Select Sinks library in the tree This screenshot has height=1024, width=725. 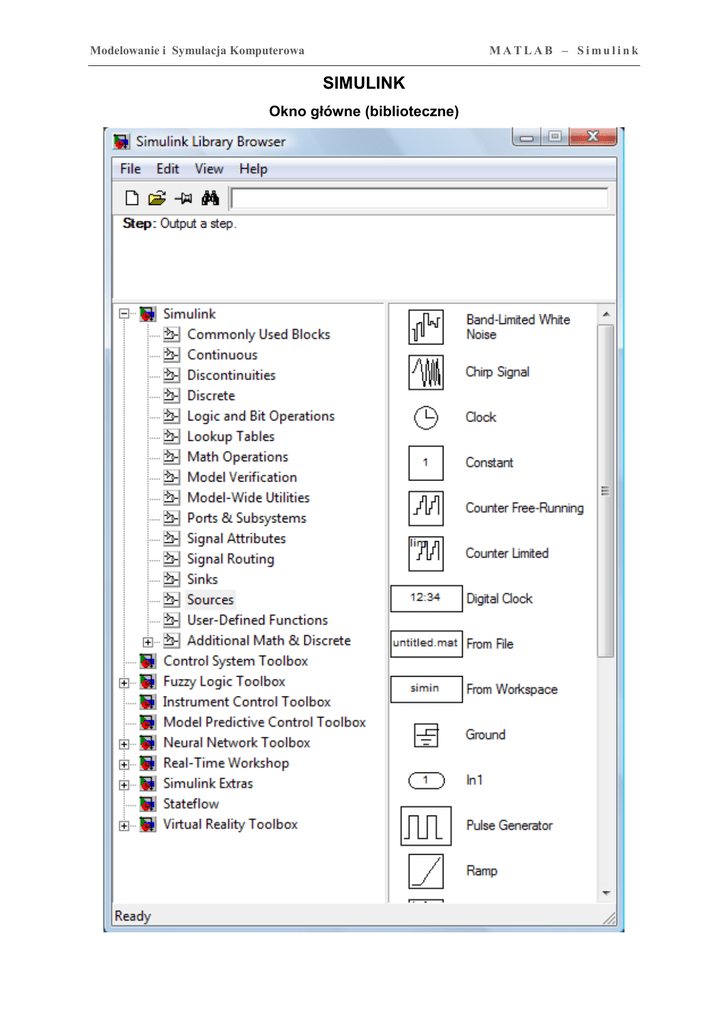pyautogui.click(x=202, y=580)
